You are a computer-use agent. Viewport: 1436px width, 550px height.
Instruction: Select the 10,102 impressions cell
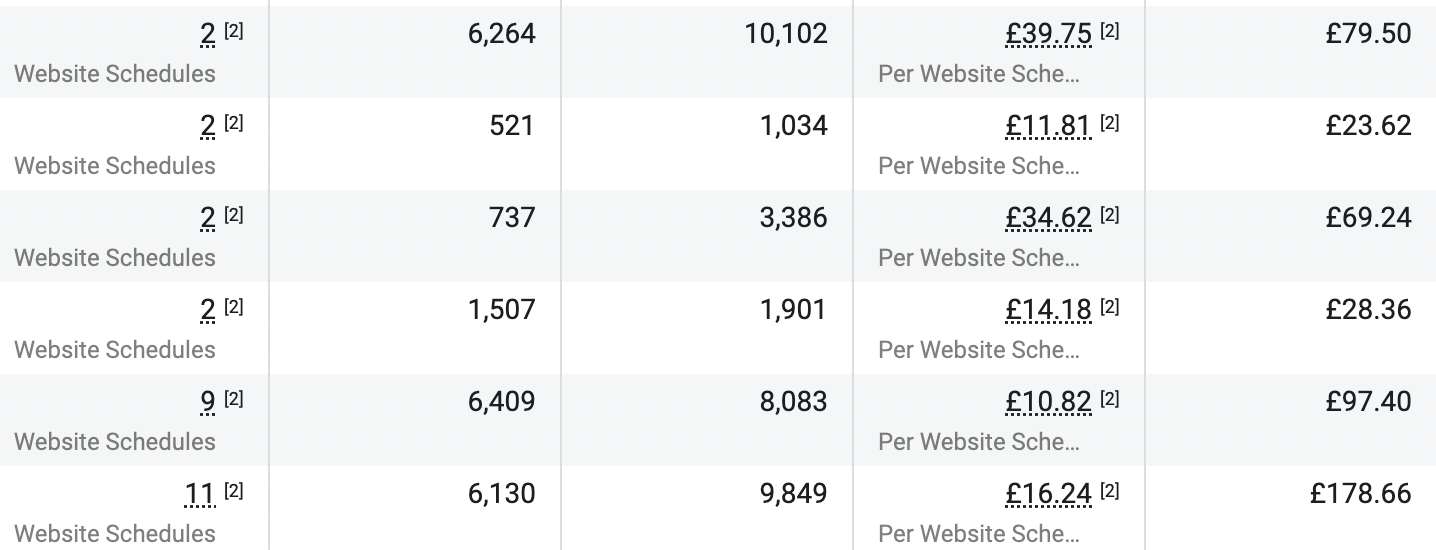tap(786, 34)
